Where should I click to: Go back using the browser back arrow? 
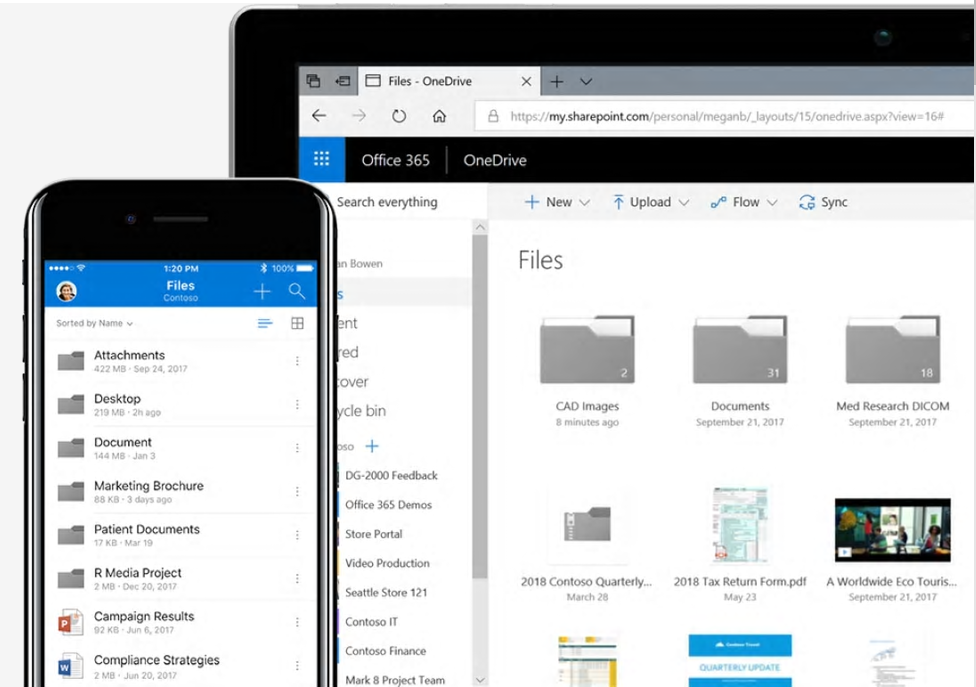(x=319, y=116)
